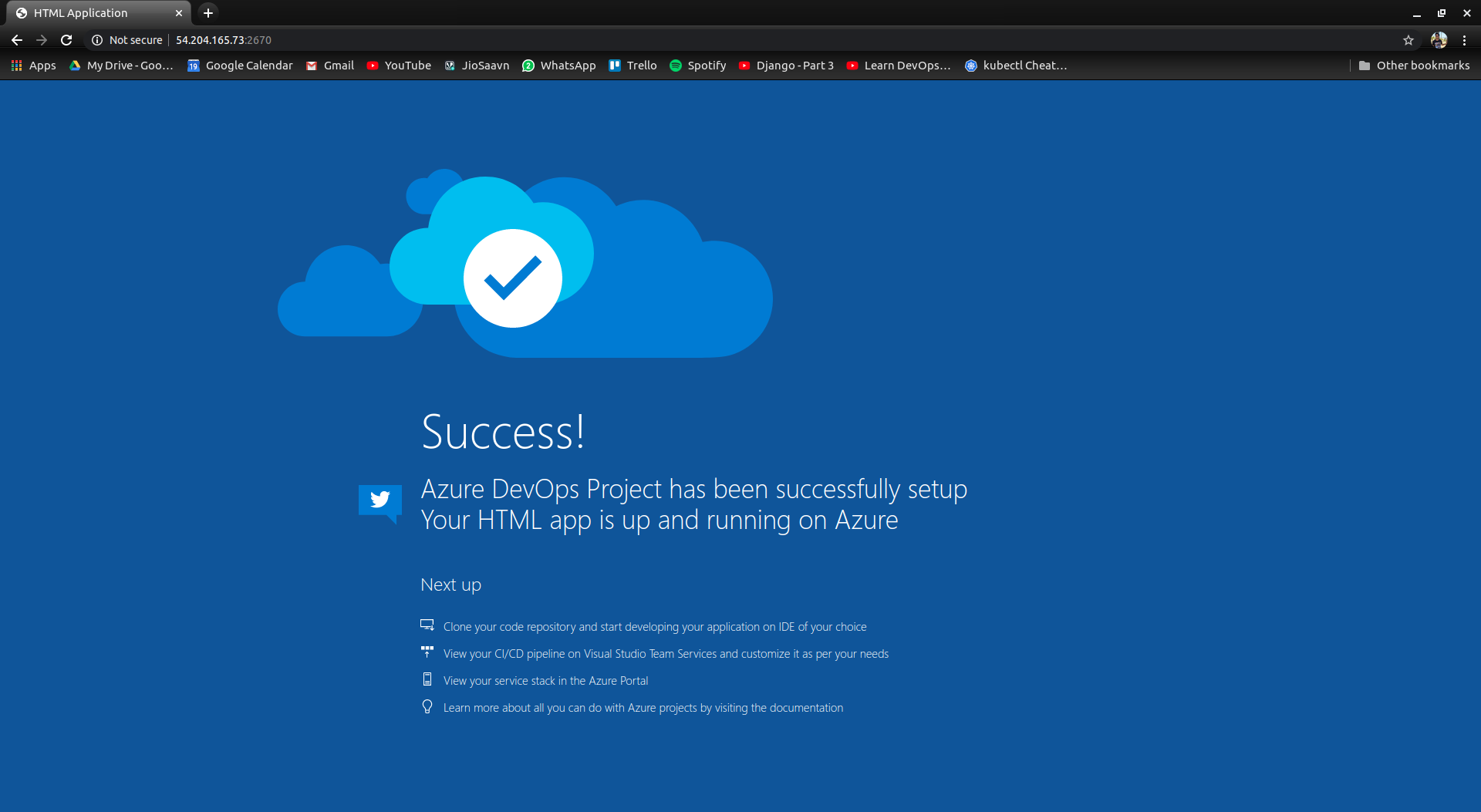Focus the address bar with 54.204.165.73:2670
This screenshot has width=1481, height=812.
point(224,40)
